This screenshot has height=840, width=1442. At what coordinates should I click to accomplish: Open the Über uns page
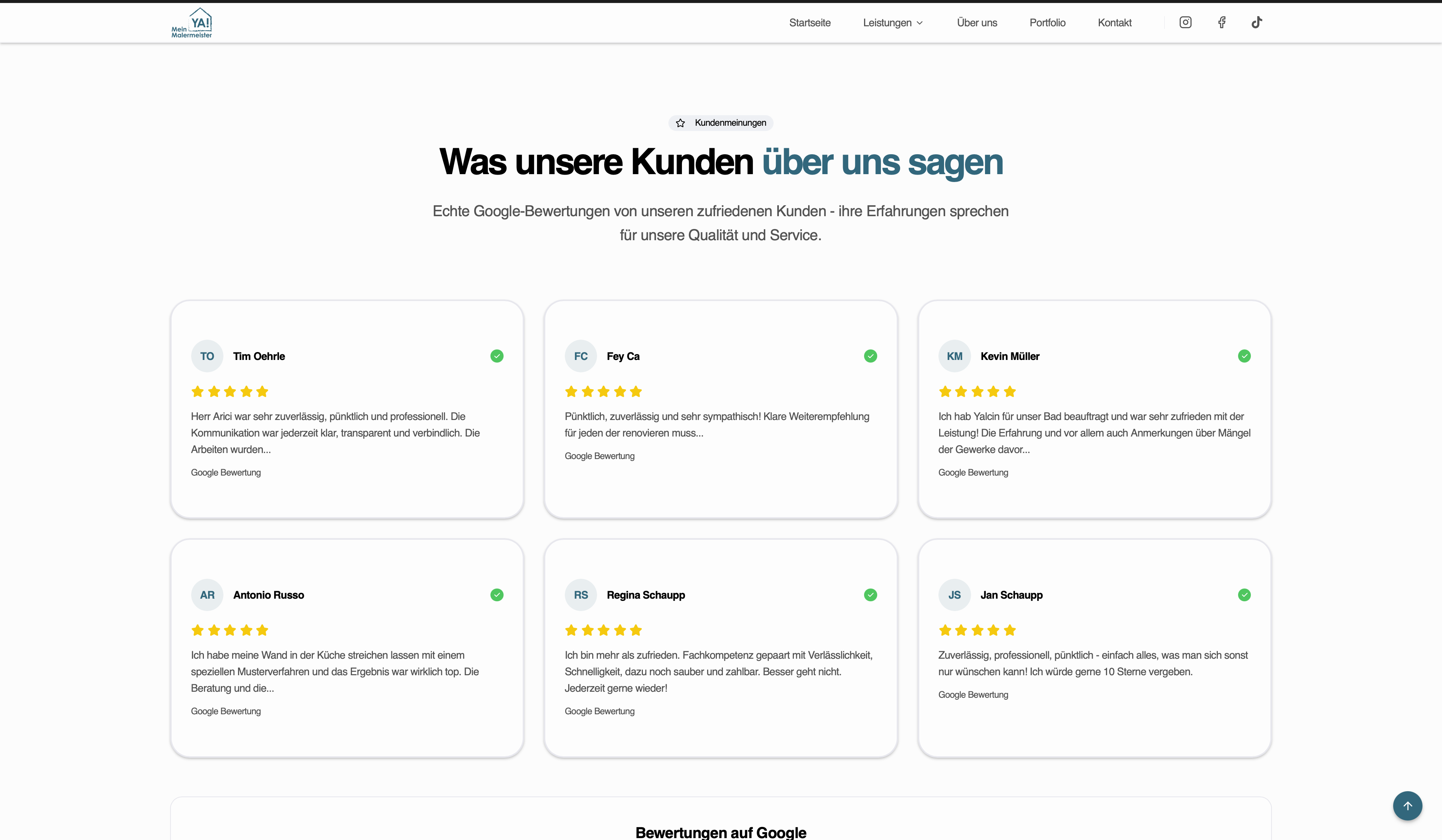[977, 23]
